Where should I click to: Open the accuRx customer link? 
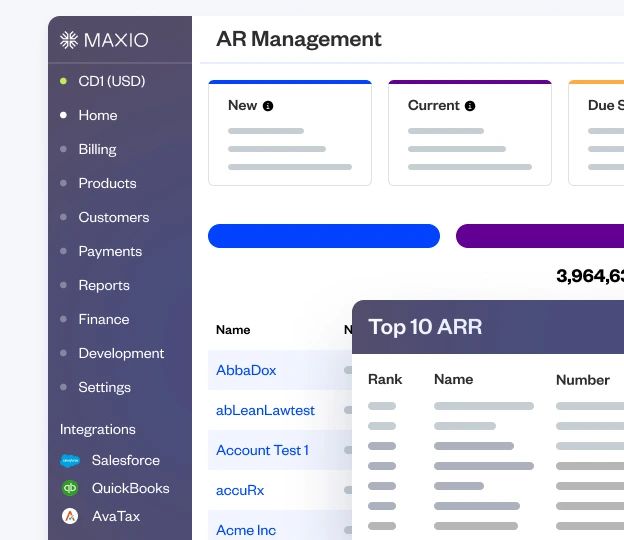(240, 490)
